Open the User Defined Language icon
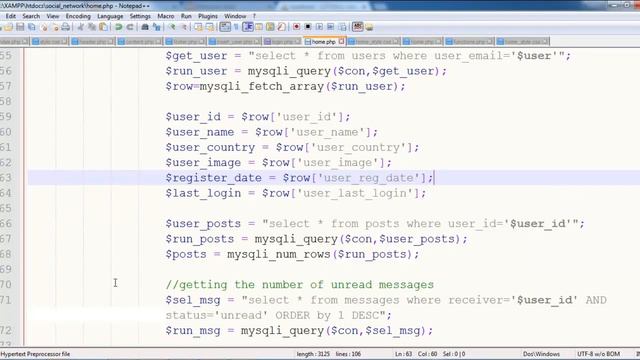 259,27
